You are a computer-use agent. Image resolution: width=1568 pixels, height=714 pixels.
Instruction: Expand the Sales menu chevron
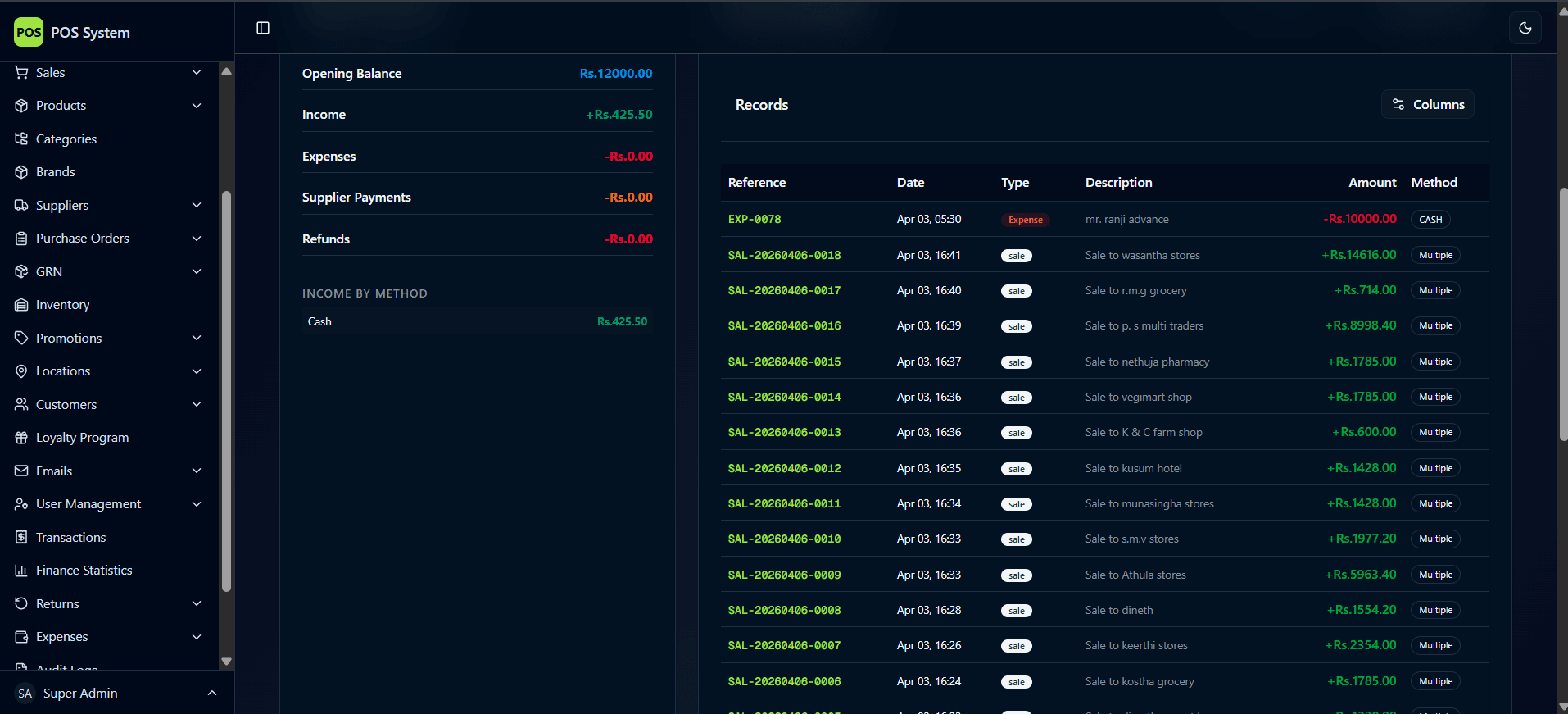[x=197, y=72]
